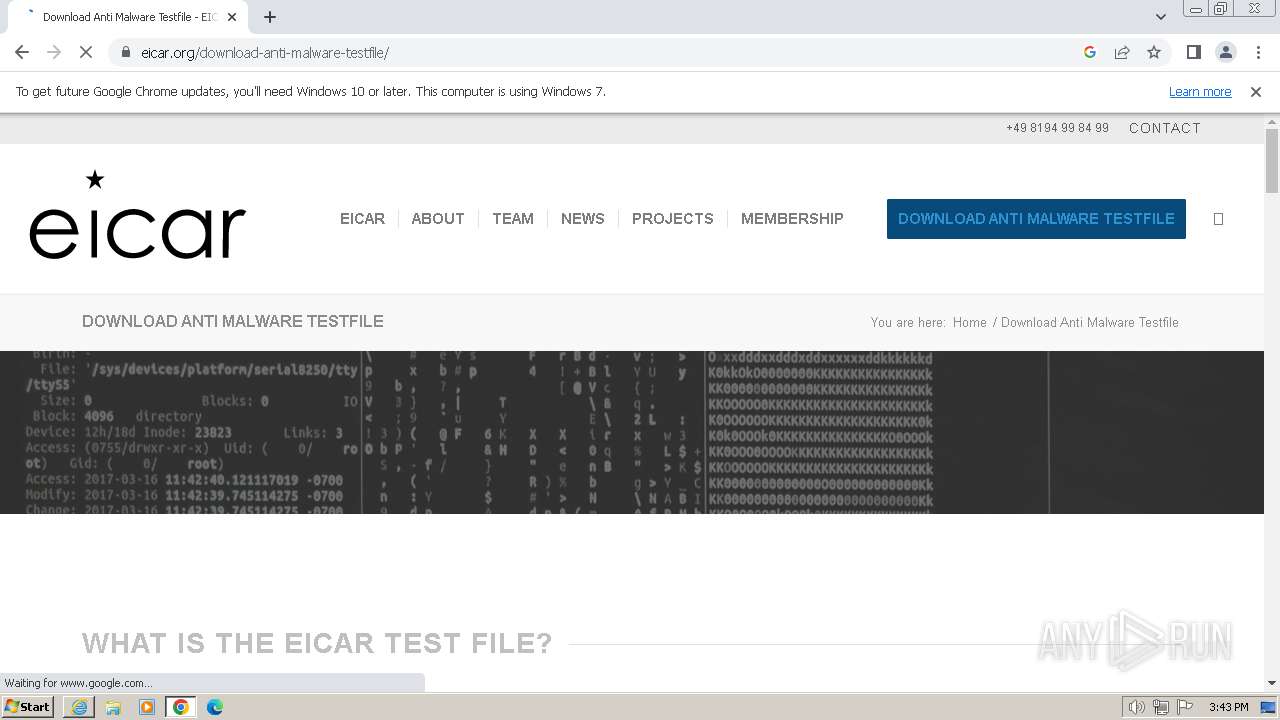This screenshot has width=1280, height=720.
Task: Open Internet Explorer from the taskbar
Action: point(79,707)
